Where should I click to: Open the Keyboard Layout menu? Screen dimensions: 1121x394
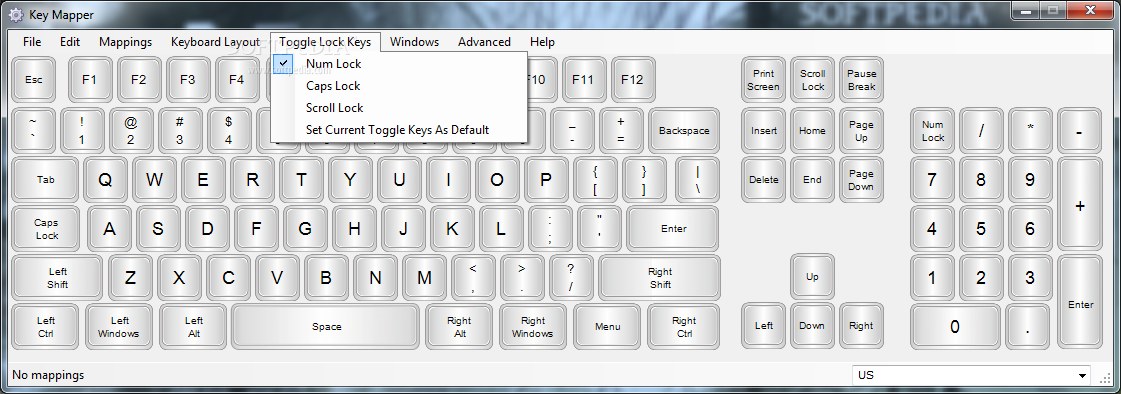pyautogui.click(x=215, y=41)
